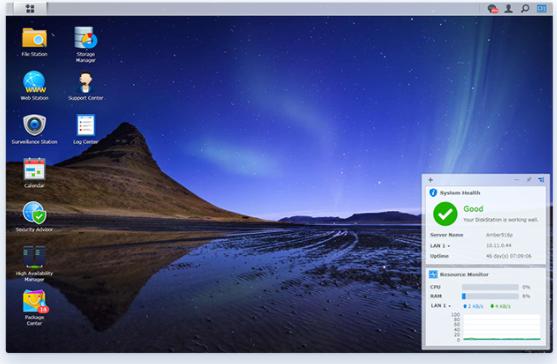Click the Uptime value in System Health
The image size is (557, 364).
tap(508, 256)
